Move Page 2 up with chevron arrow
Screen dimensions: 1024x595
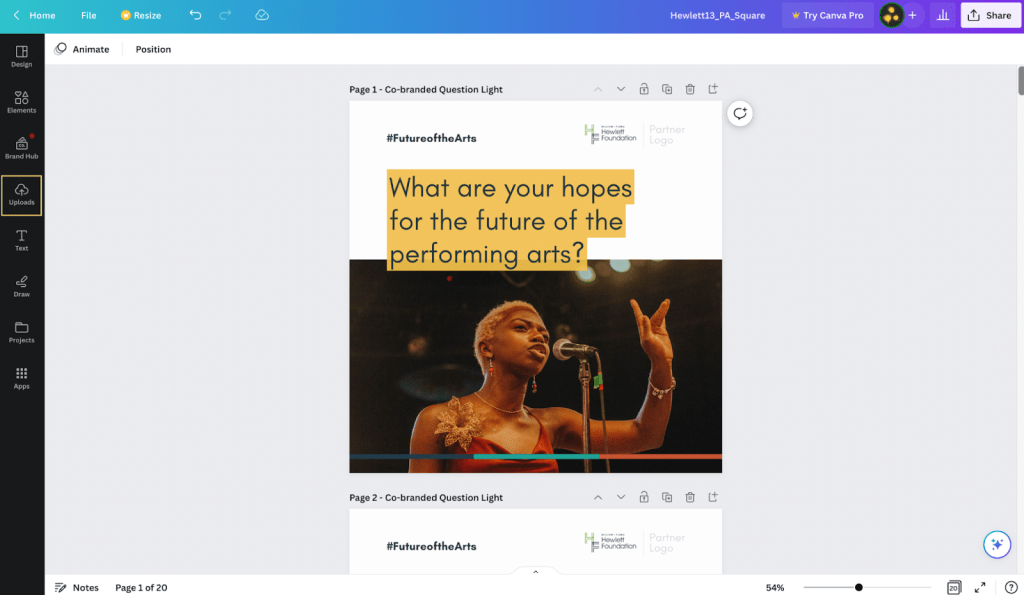tap(598, 497)
